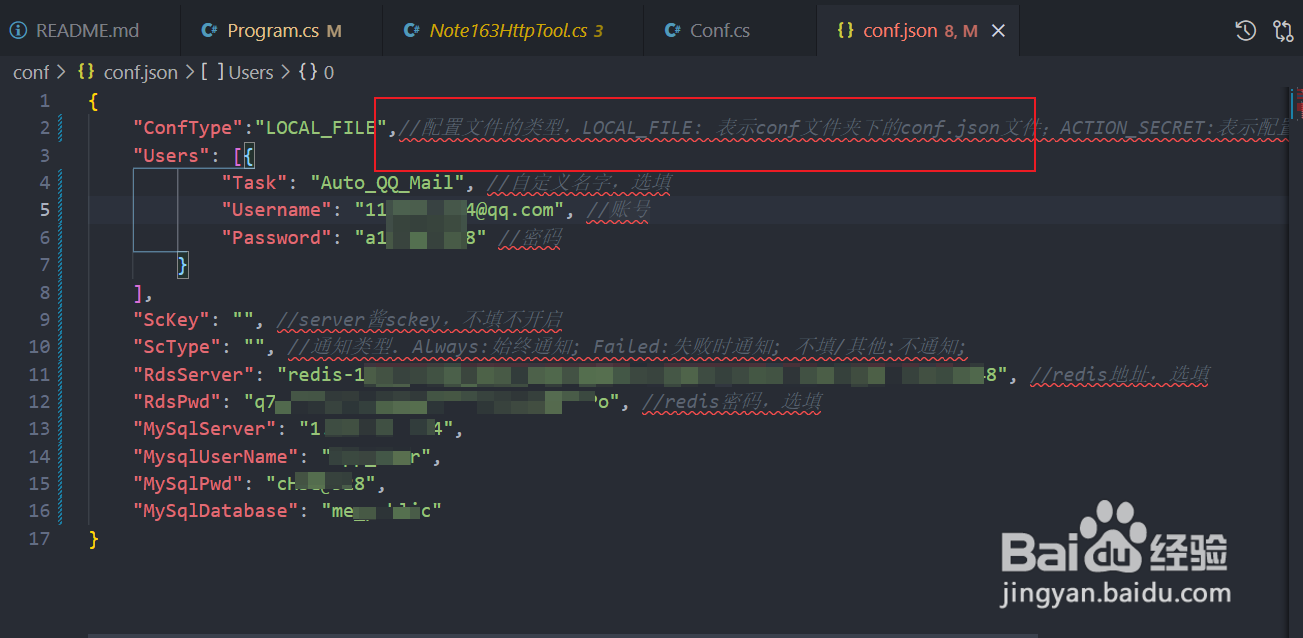1303x638 pixels.
Task: Click the "Password" key text
Action: point(277,238)
